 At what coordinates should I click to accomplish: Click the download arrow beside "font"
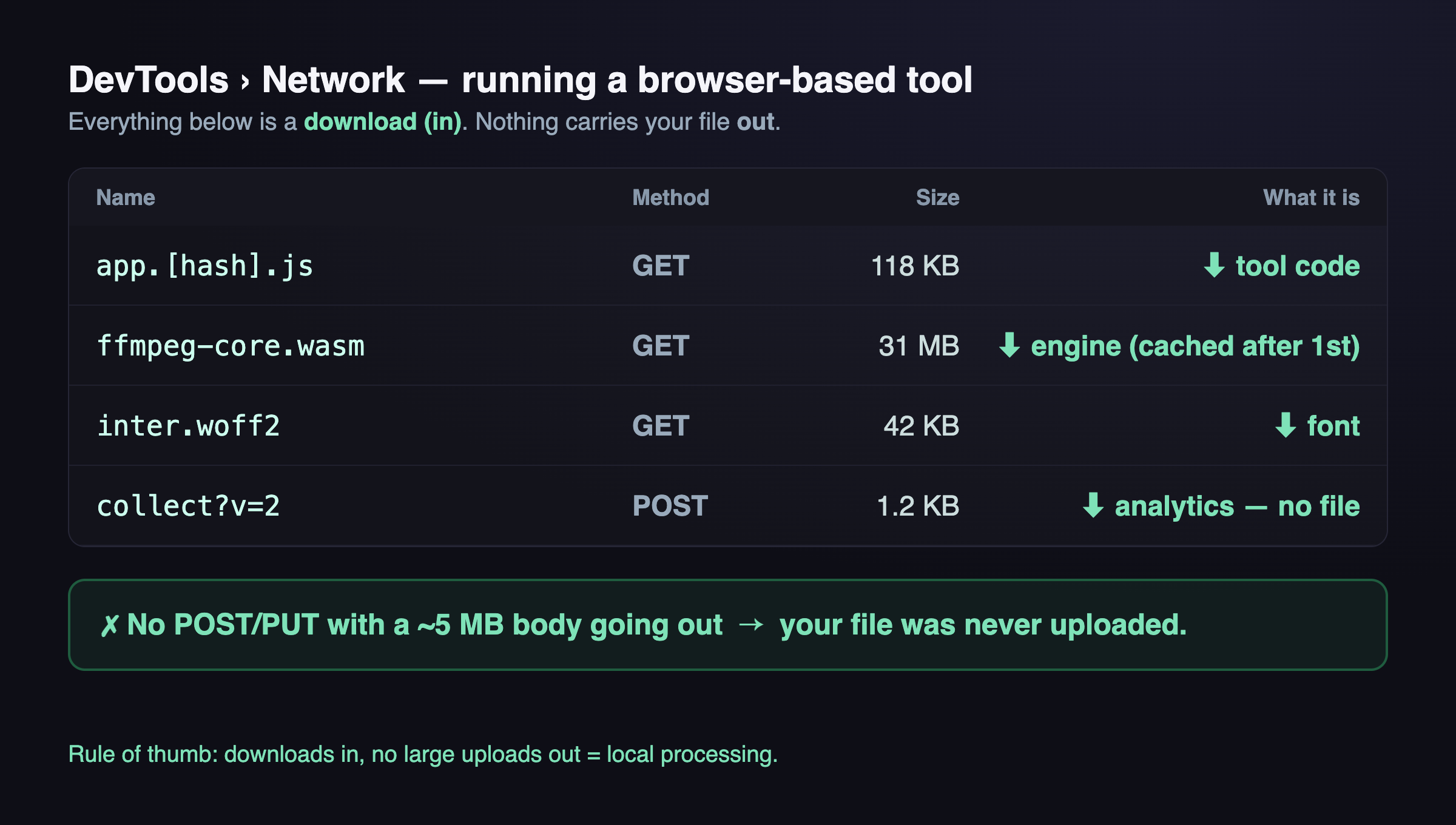[1286, 425]
